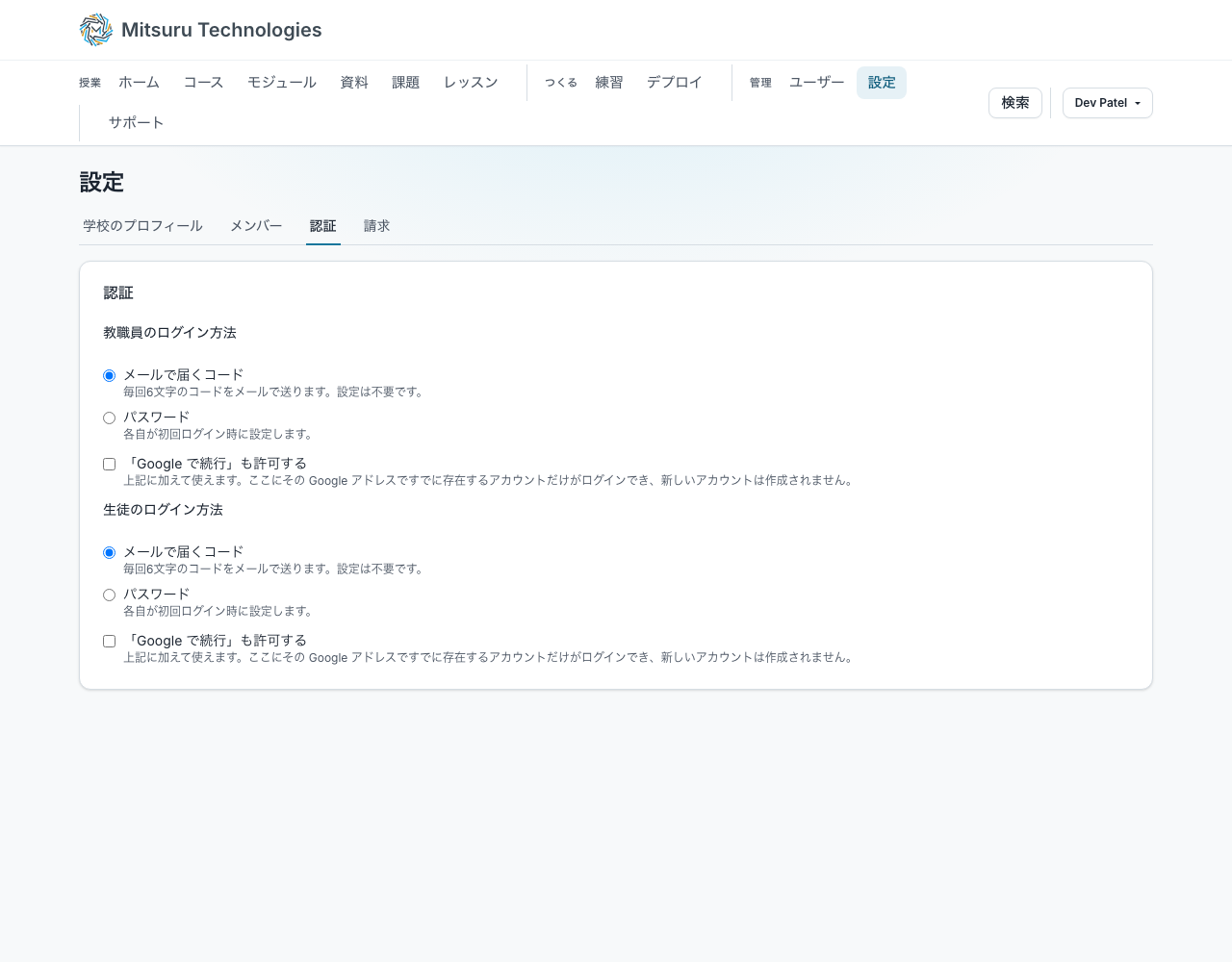
Task: Select staff パスワード radio option
Action: 109,418
